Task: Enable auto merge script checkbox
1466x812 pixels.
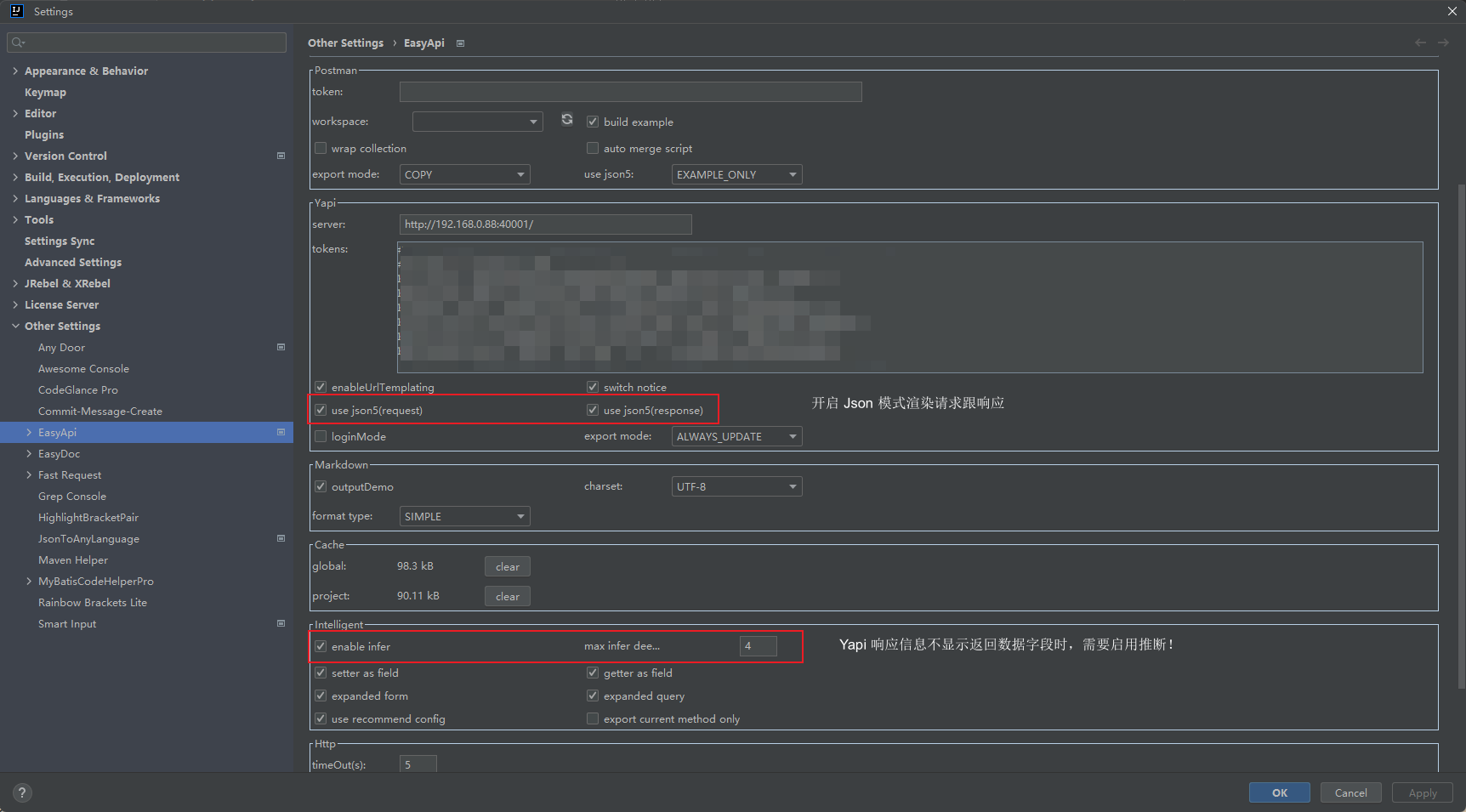Action: click(593, 148)
